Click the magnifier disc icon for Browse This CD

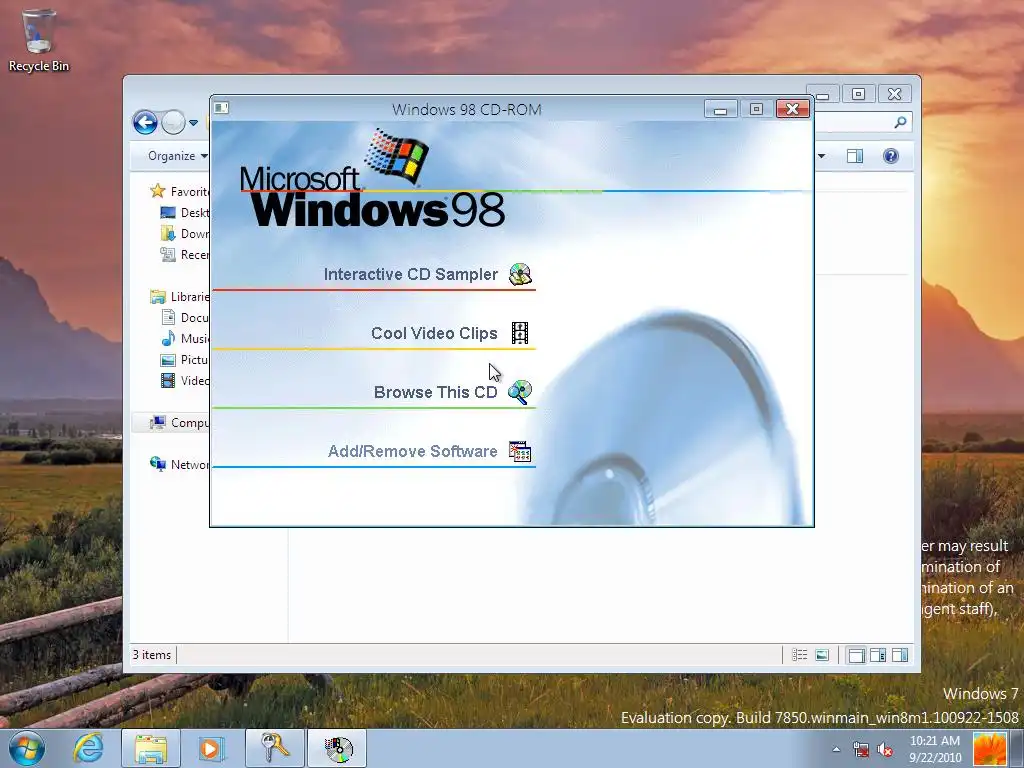520,392
